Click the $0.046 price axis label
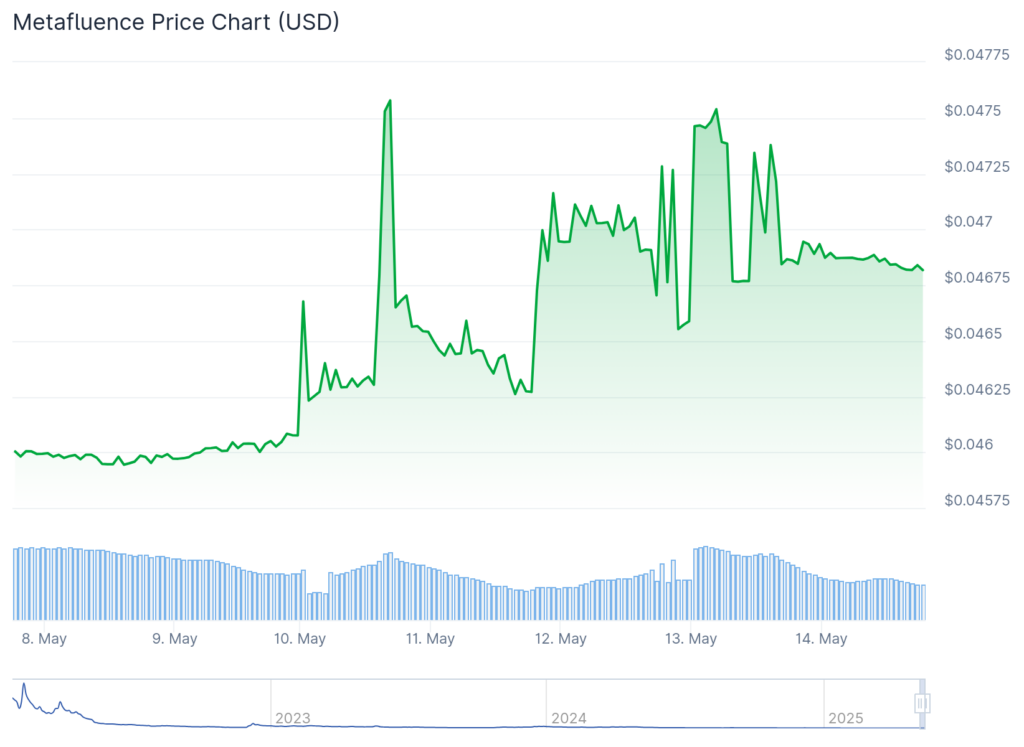The height and width of the screenshot is (747, 1024). 968,444
